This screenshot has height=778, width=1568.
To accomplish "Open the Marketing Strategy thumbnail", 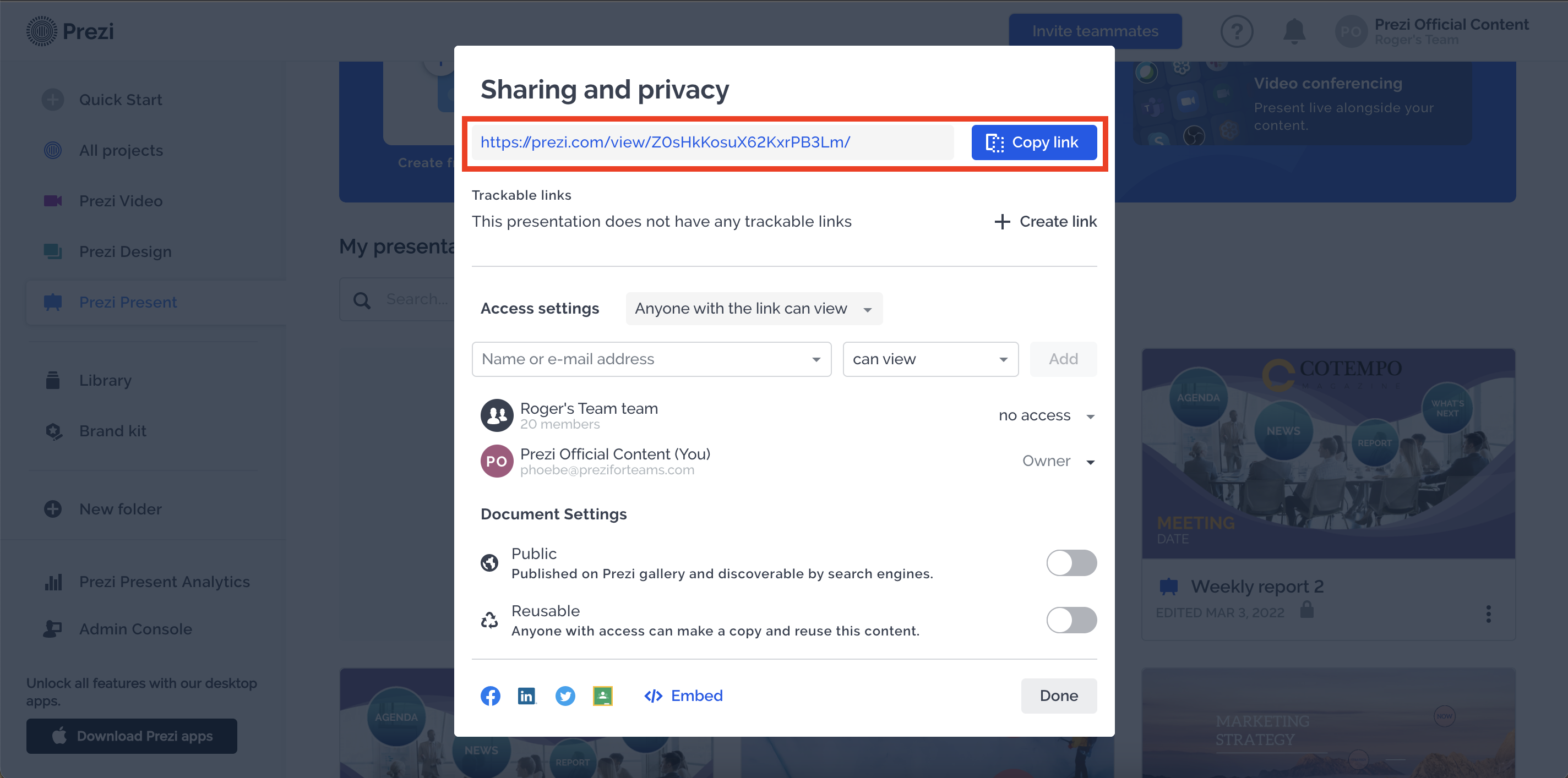I will [x=1328, y=722].
